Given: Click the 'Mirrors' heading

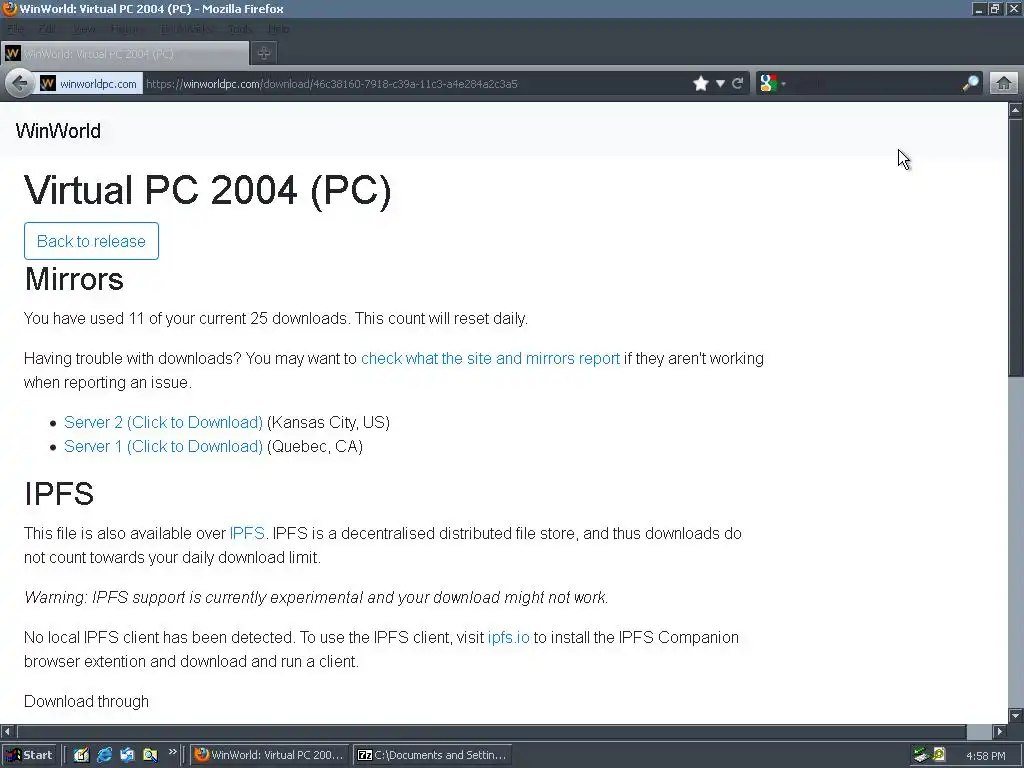Looking at the screenshot, I should click(x=74, y=279).
